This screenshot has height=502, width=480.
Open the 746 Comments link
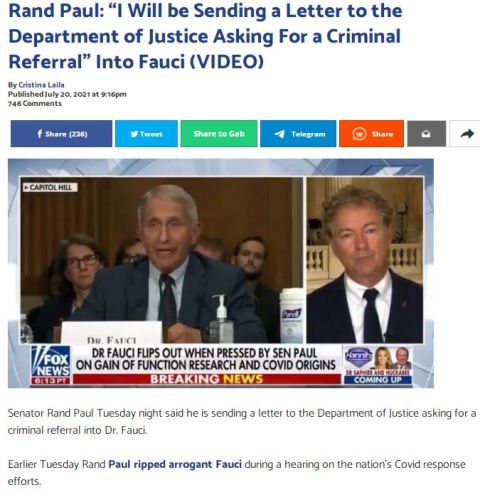click(35, 103)
